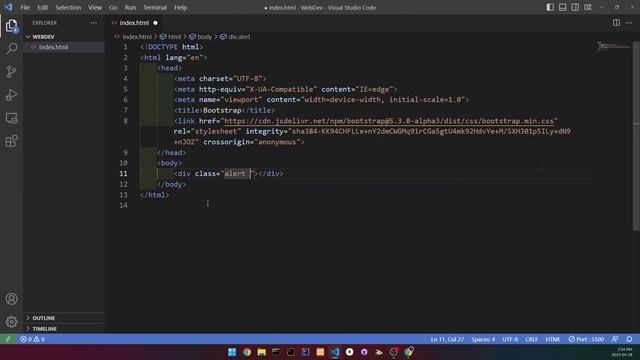Click the Windows Start button
The height and width of the screenshot is (360, 640).
(x=232, y=352)
